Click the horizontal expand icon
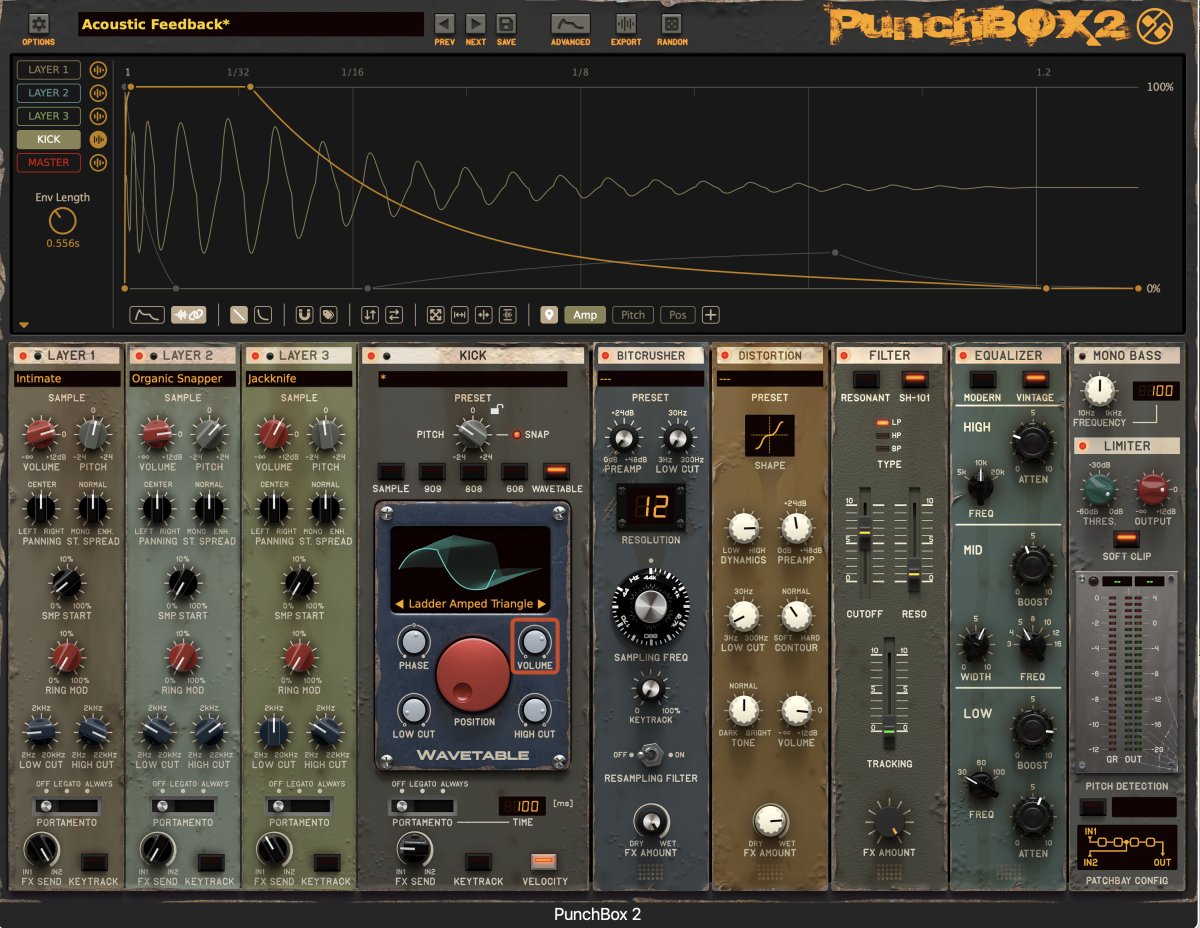Viewport: 1200px width, 928px height. 460,315
